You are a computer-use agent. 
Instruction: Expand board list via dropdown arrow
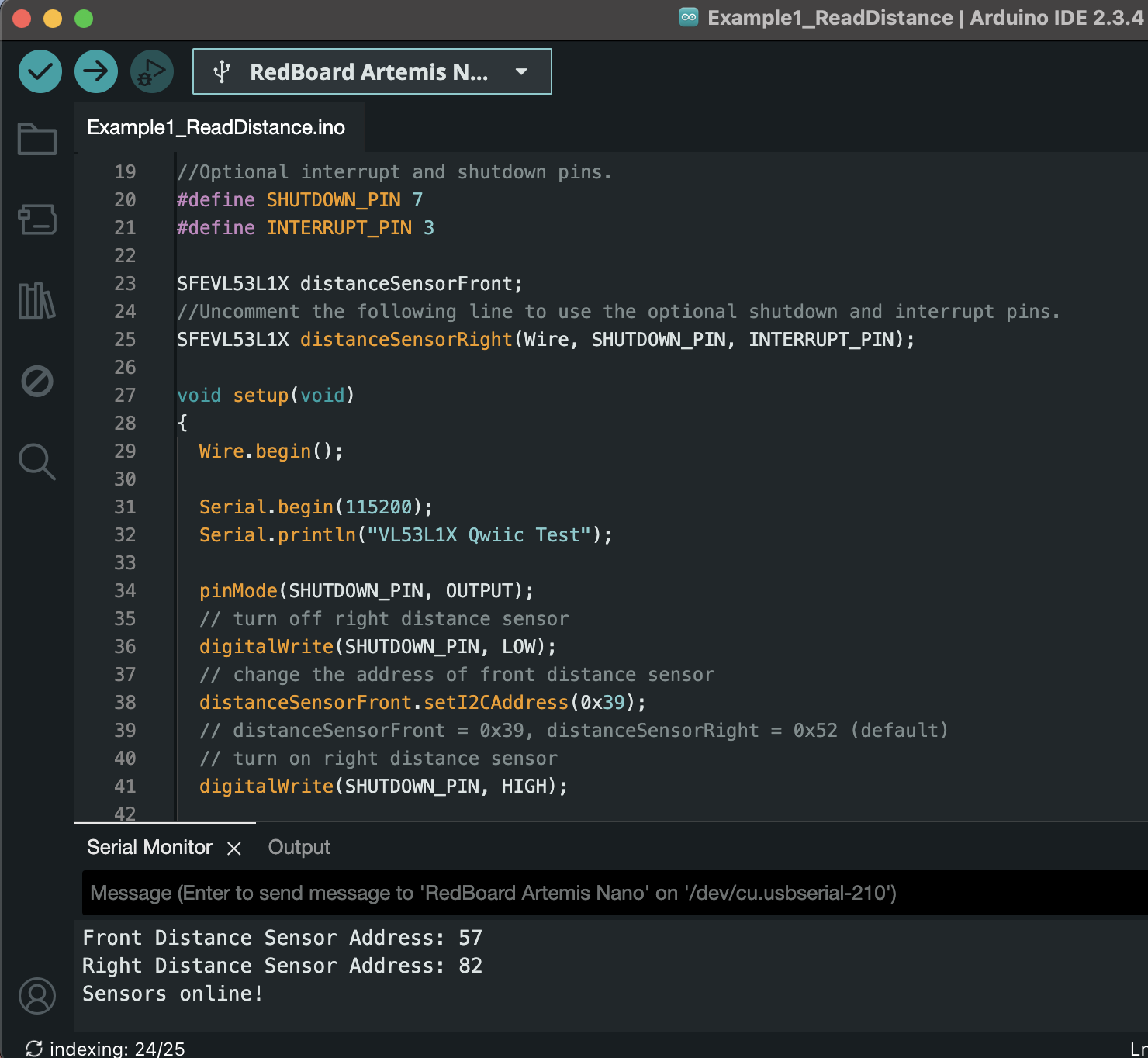coord(521,71)
